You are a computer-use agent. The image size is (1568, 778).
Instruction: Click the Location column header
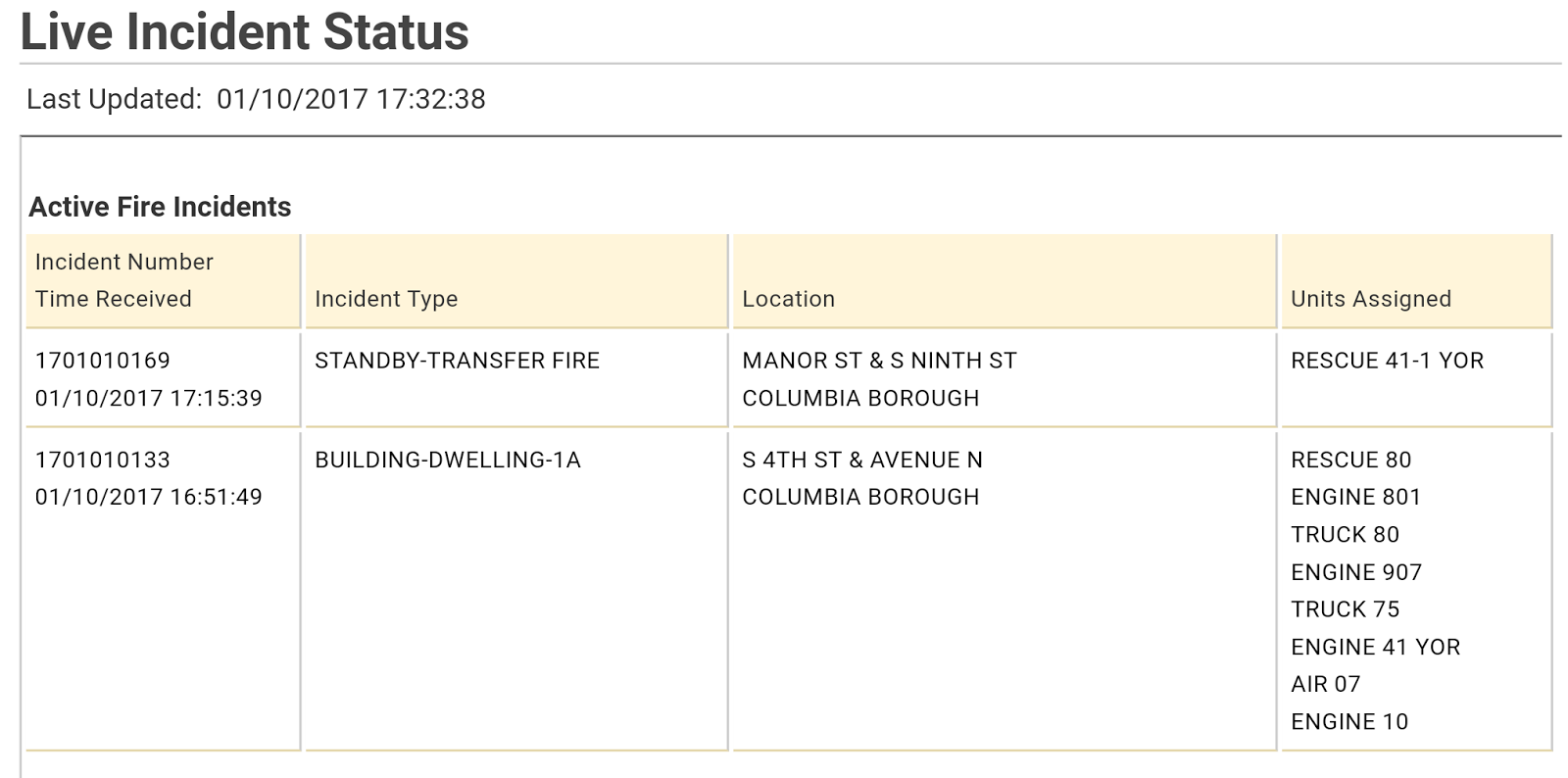tap(788, 299)
